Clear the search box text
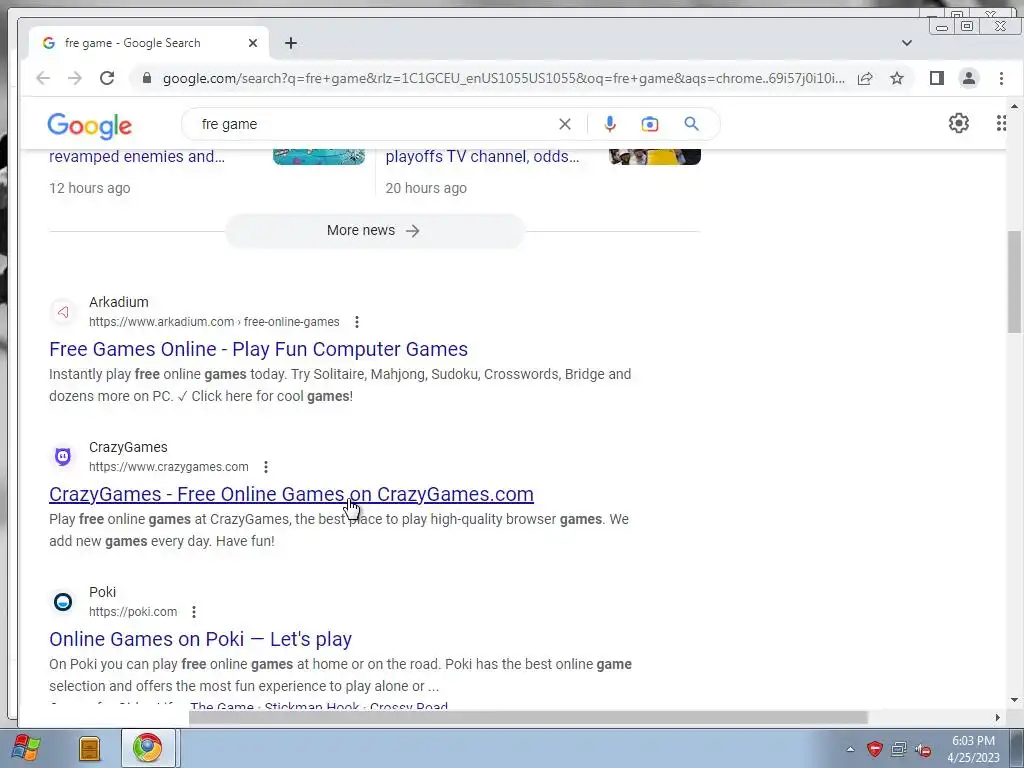Screen dimensions: 1024x768 coord(565,124)
